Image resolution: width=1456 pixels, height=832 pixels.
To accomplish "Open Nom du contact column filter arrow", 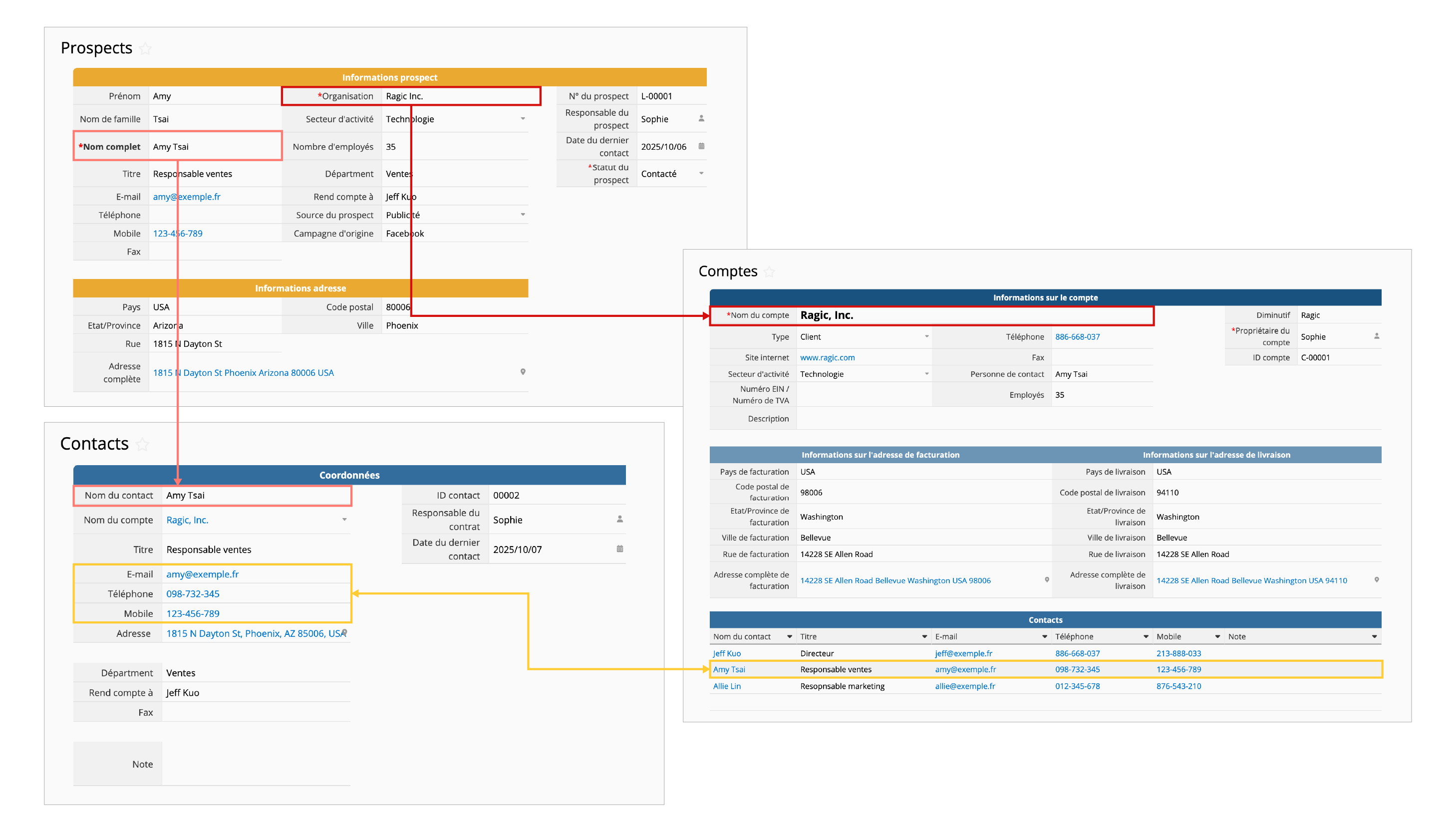I will 789,636.
